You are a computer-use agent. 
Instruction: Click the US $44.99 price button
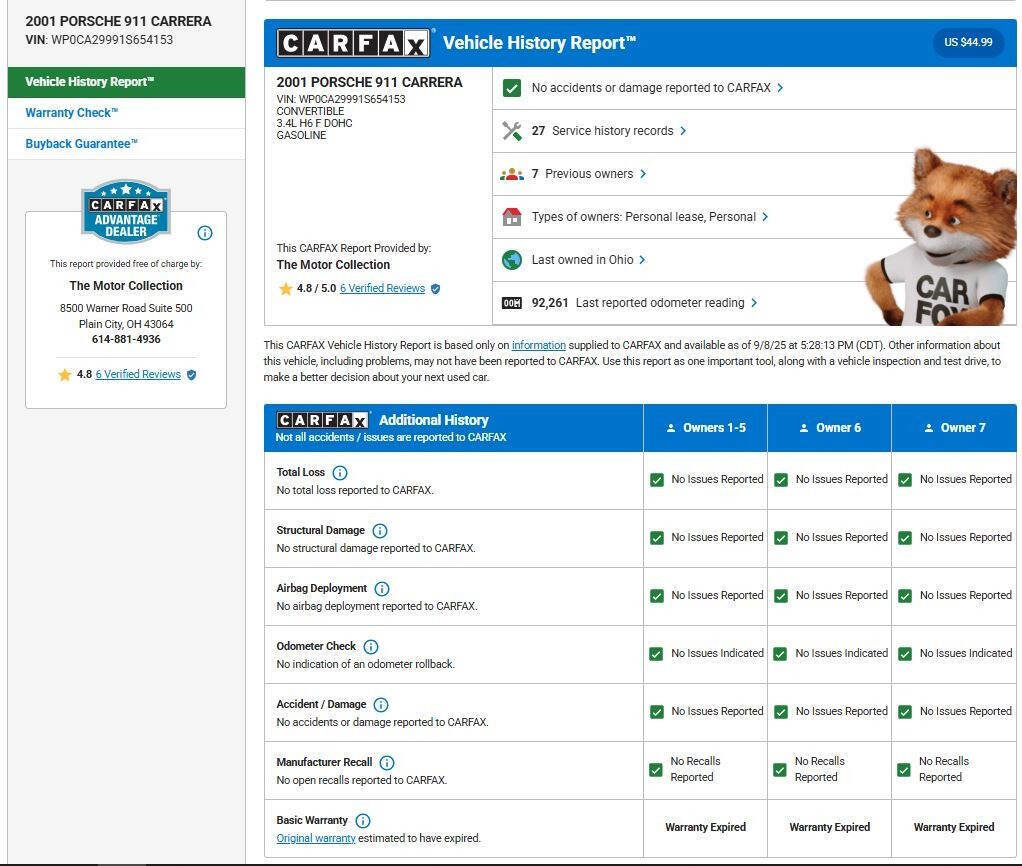(968, 43)
